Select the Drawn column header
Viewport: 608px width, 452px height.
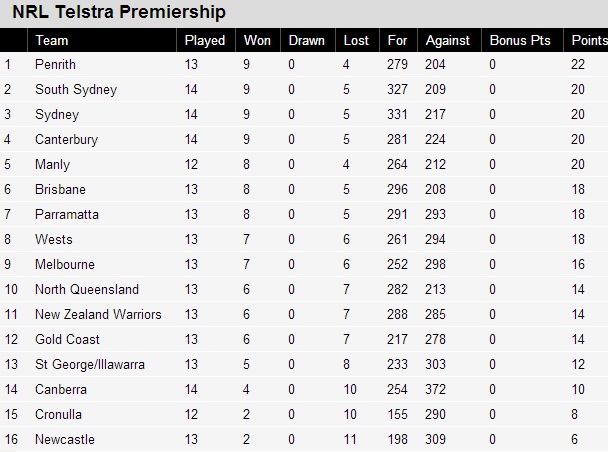point(306,41)
